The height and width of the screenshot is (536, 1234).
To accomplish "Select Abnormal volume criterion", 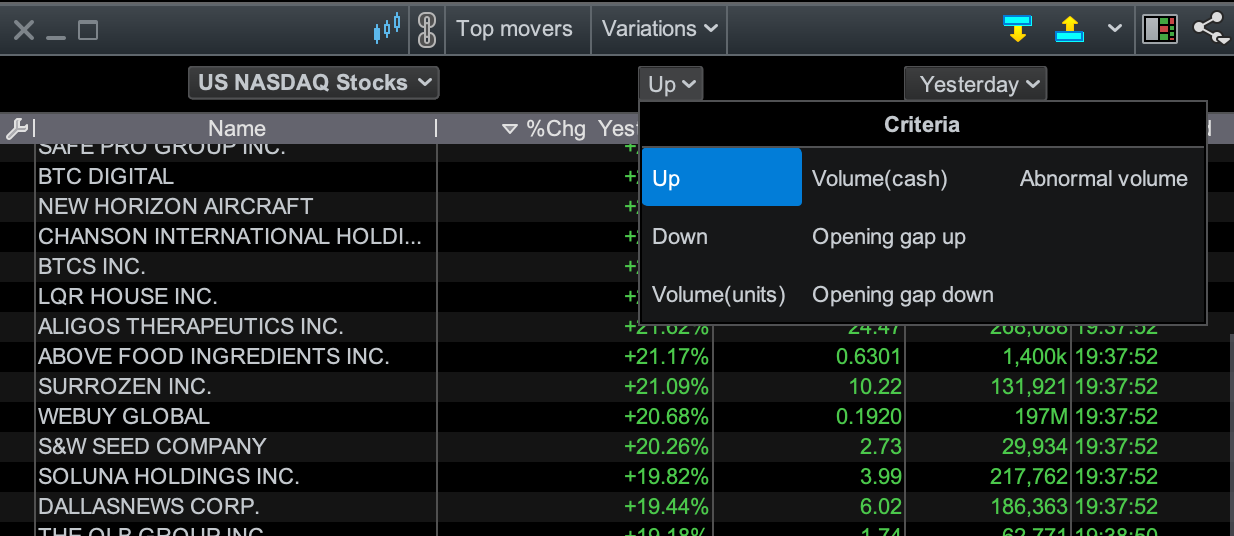I will coord(1104,179).
